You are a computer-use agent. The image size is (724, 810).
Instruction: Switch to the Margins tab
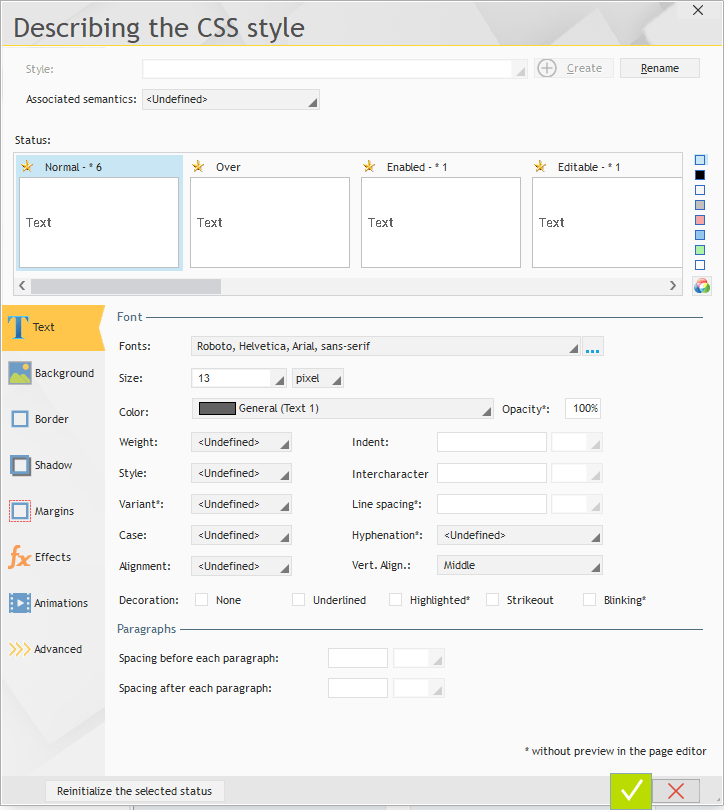coord(52,511)
